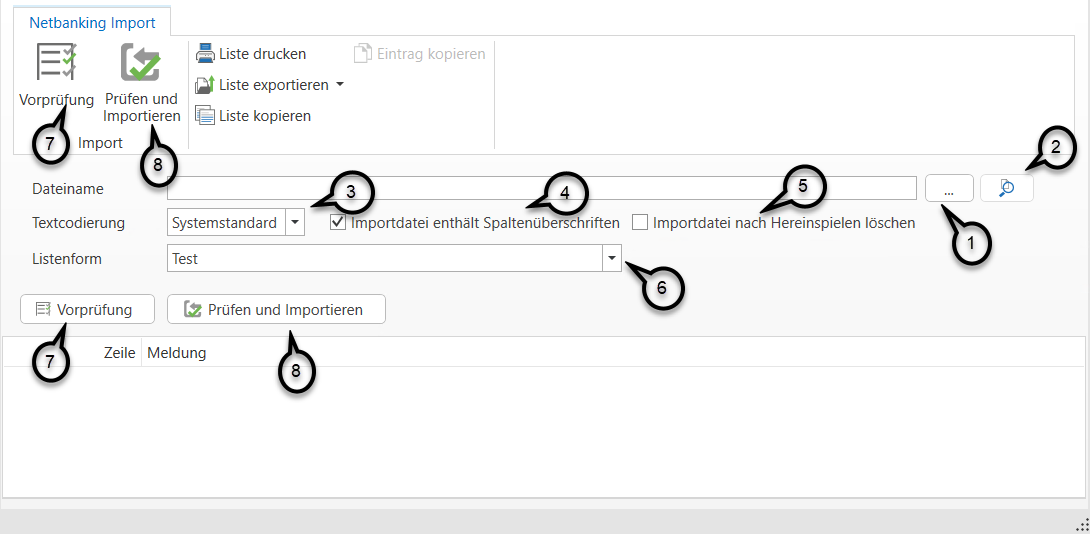This screenshot has width=1090, height=534.
Task: Click the Liste drucken printer icon
Action: coord(205,53)
